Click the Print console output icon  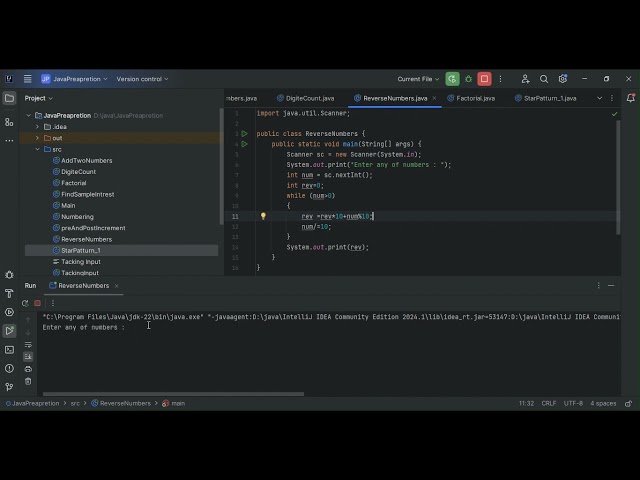[x=28, y=369]
